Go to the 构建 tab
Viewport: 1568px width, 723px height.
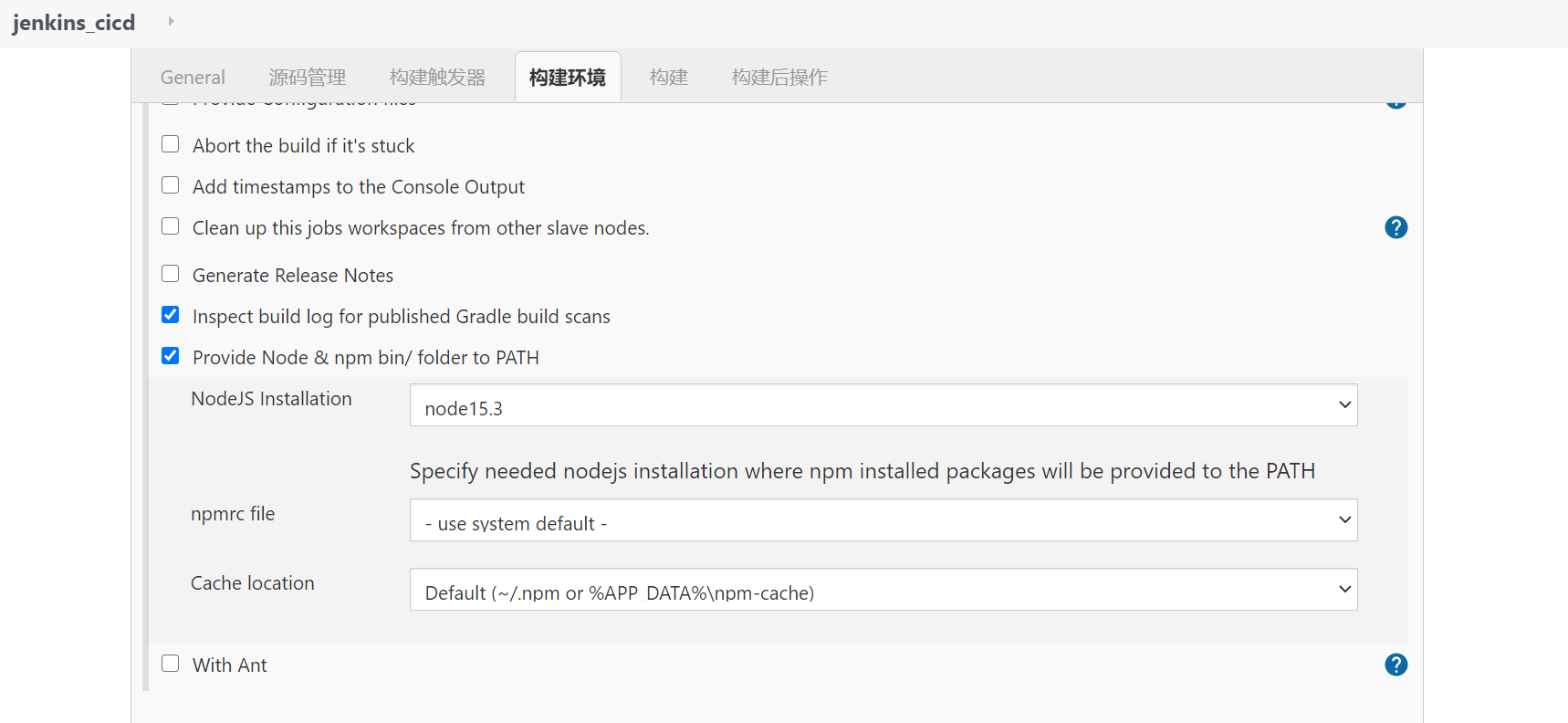click(669, 78)
